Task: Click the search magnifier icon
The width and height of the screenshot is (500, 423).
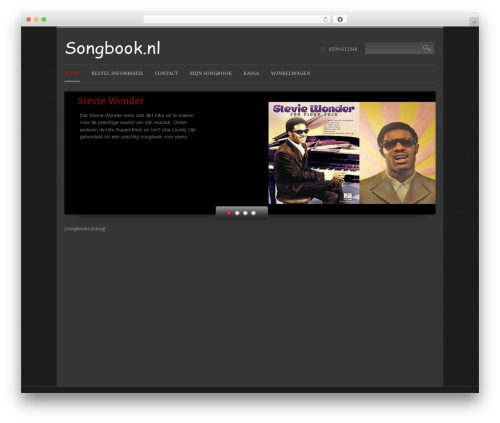Action: (427, 48)
